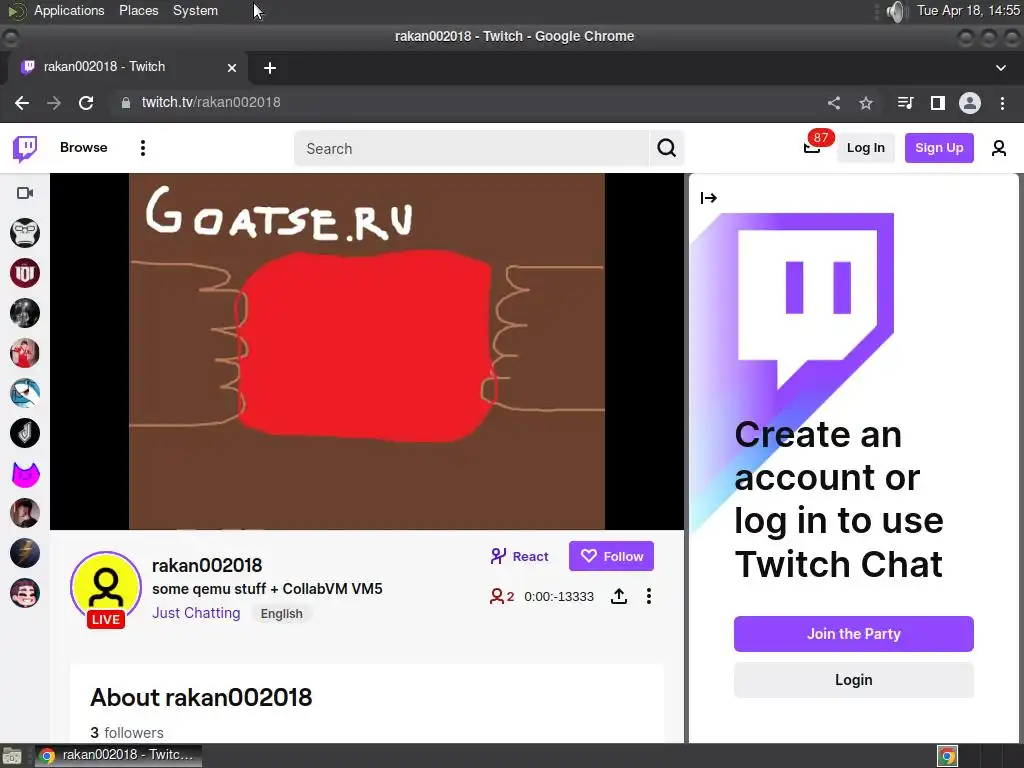Click the Log In button
1024x768 pixels.
click(x=865, y=148)
